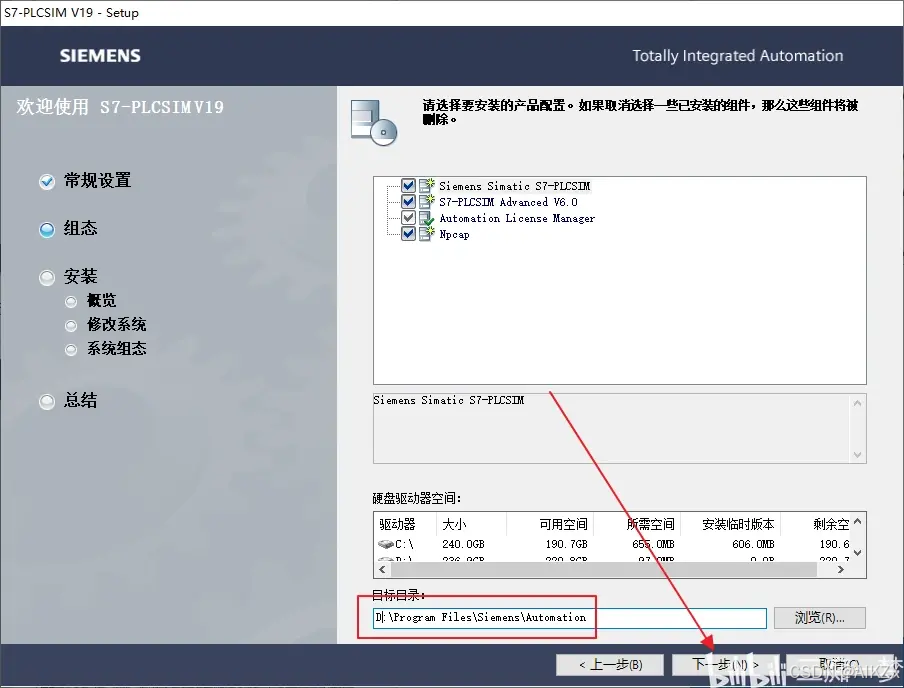The height and width of the screenshot is (688, 904).
Task: Toggle Automation License Manager checkbox
Action: tap(408, 218)
